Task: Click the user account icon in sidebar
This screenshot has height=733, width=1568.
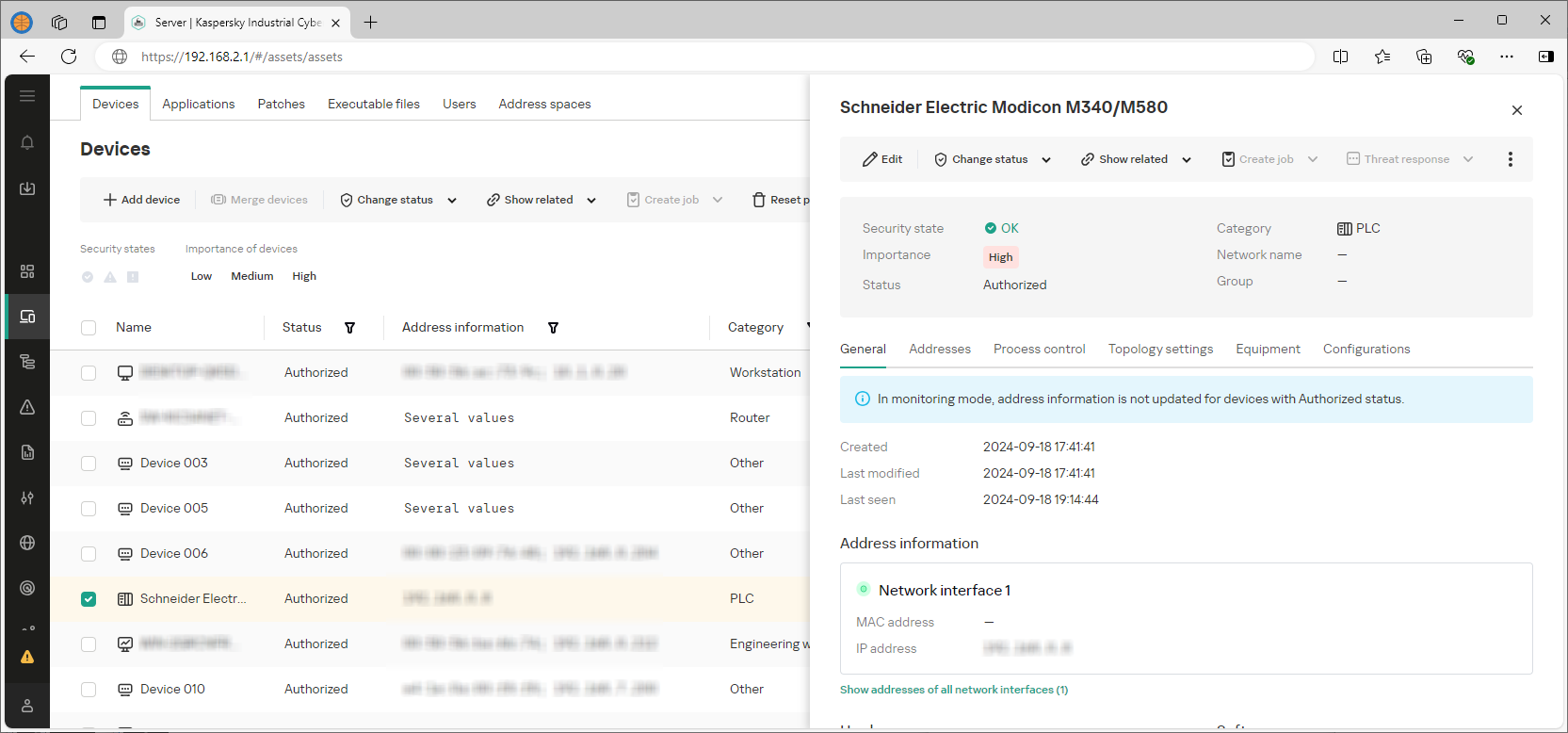Action: [x=27, y=706]
